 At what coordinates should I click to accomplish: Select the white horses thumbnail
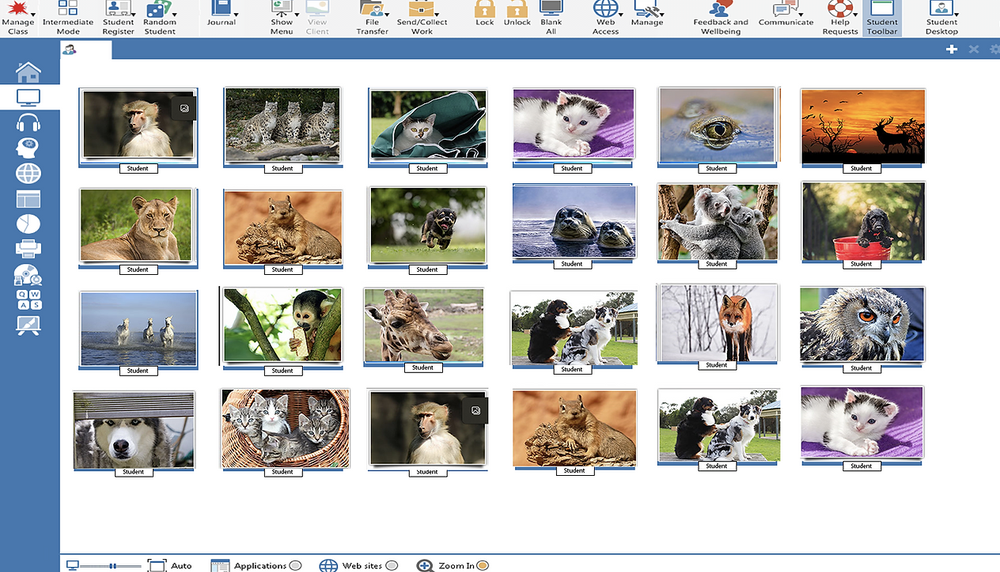[x=138, y=328]
